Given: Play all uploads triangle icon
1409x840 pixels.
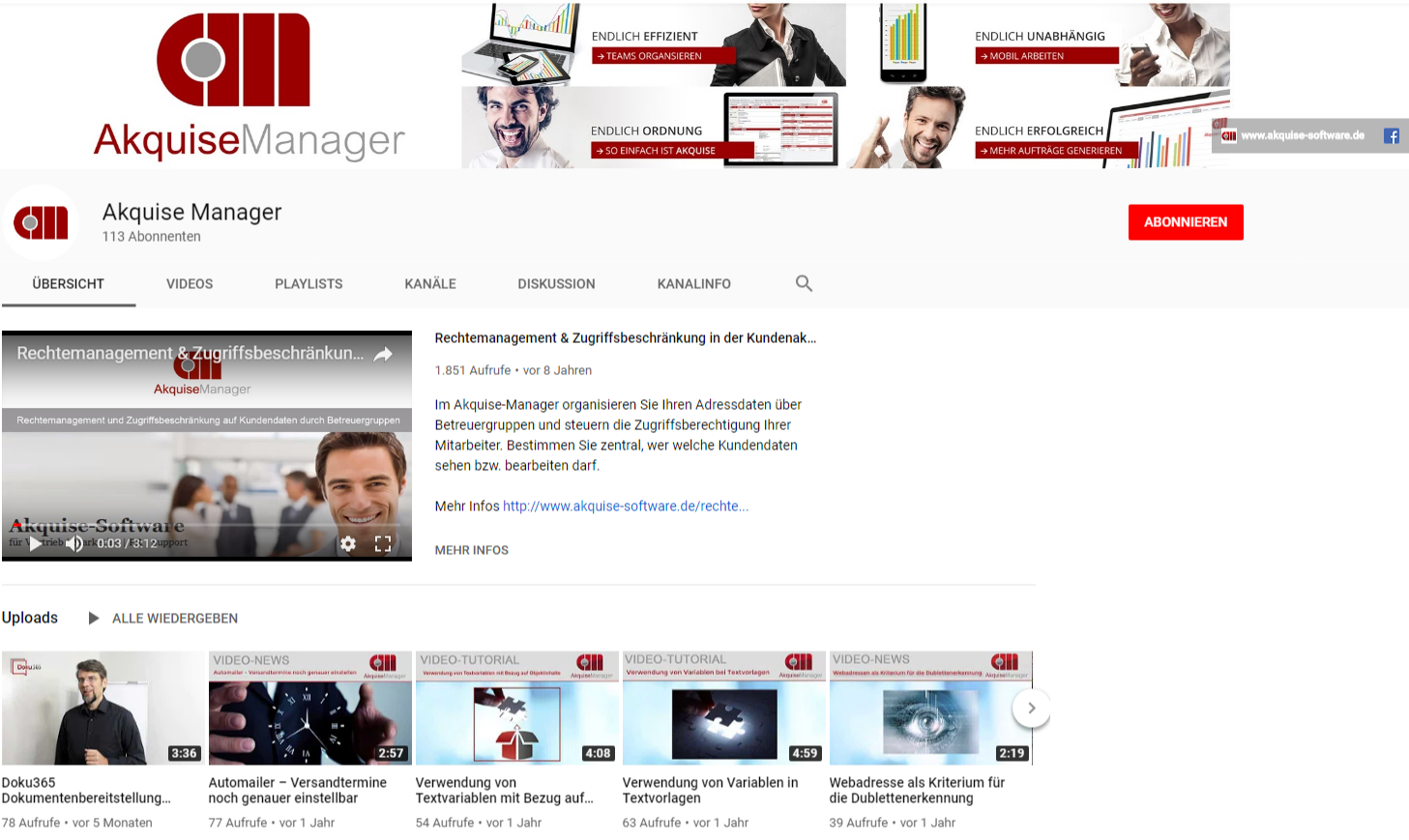Looking at the screenshot, I should [94, 618].
